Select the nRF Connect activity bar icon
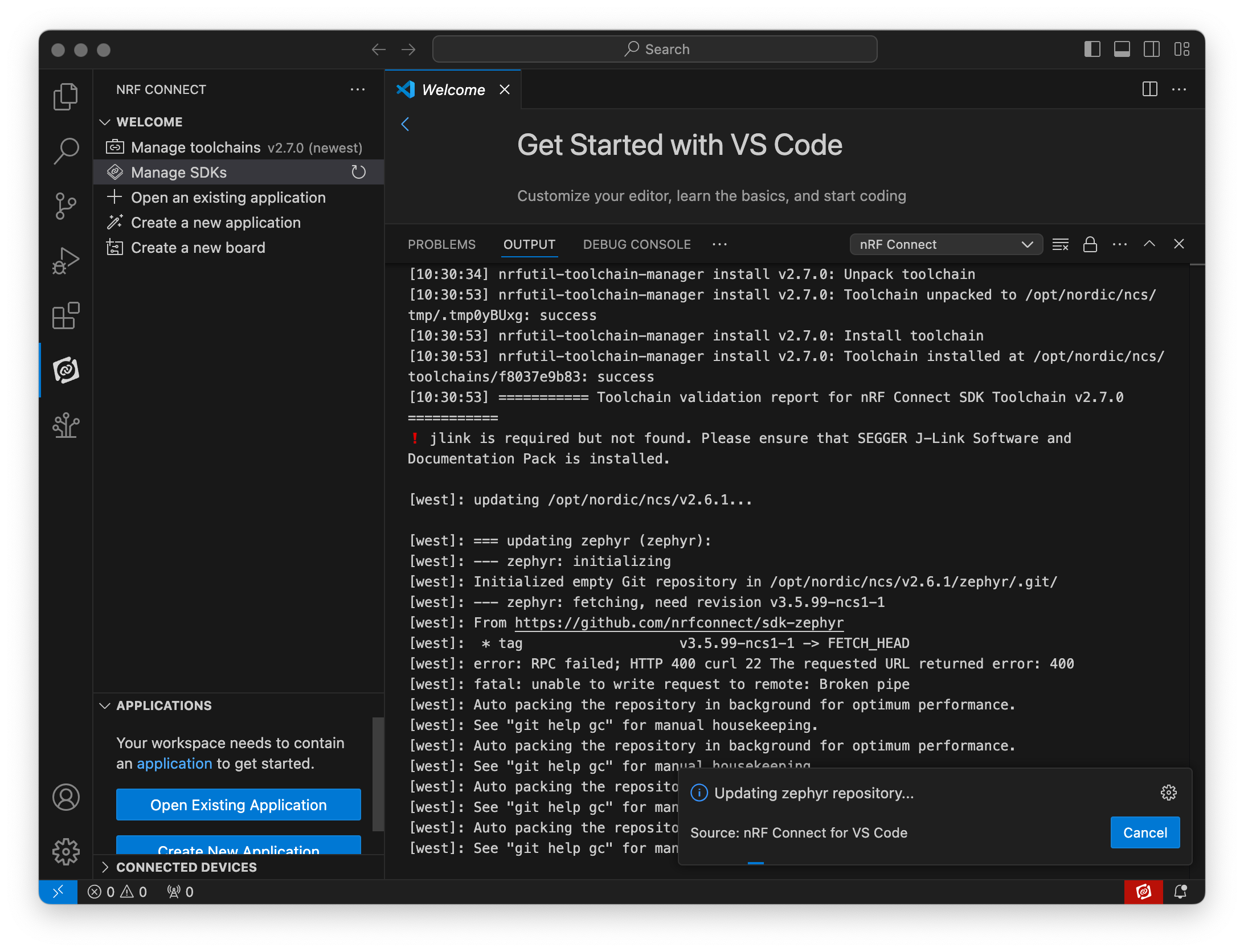 click(66, 370)
